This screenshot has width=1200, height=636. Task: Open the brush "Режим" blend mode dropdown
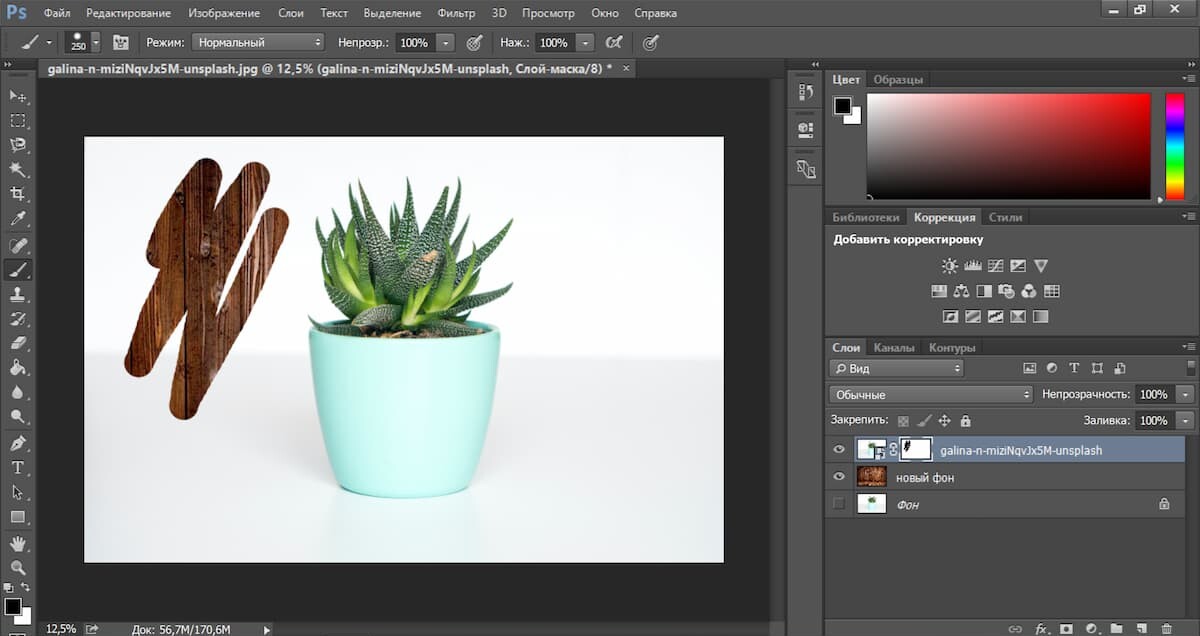258,43
